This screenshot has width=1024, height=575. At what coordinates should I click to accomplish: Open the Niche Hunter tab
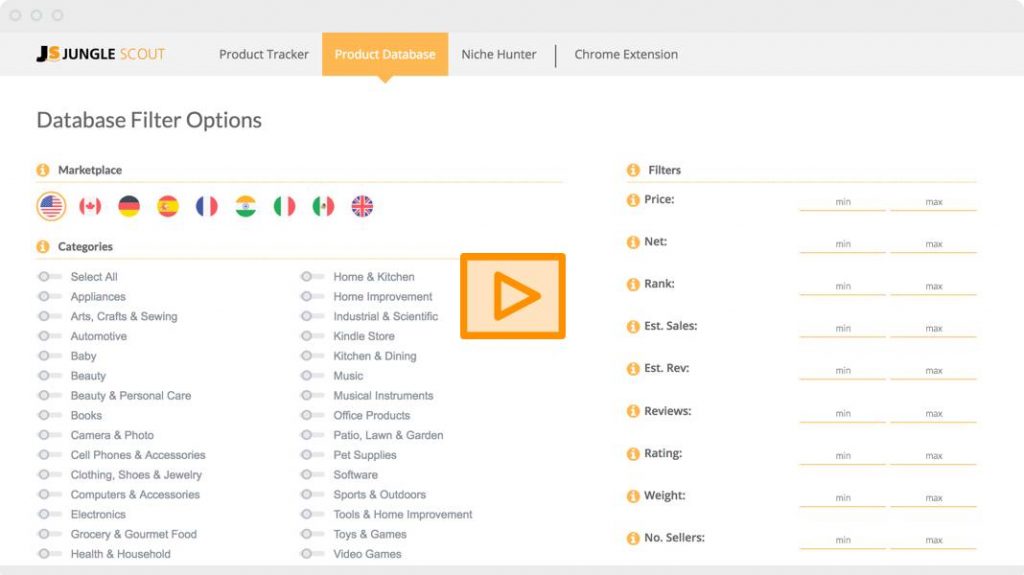tap(499, 54)
